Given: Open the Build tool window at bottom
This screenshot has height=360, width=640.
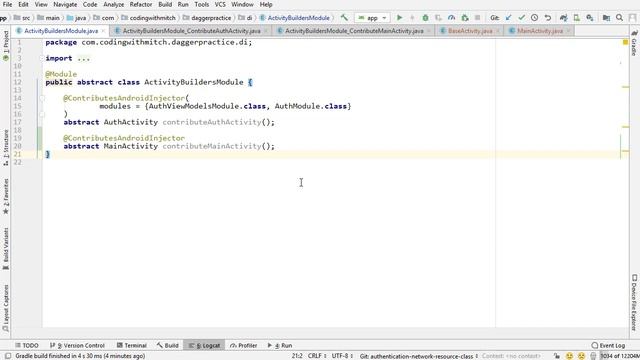Looking at the screenshot, I should tap(167, 345).
